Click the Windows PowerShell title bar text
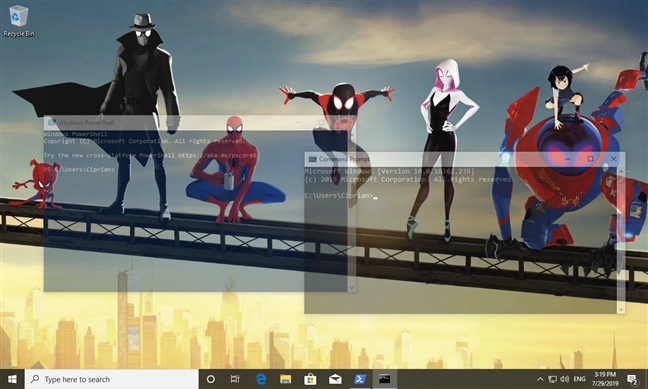Screen dimensions: 648x389 tap(86, 122)
